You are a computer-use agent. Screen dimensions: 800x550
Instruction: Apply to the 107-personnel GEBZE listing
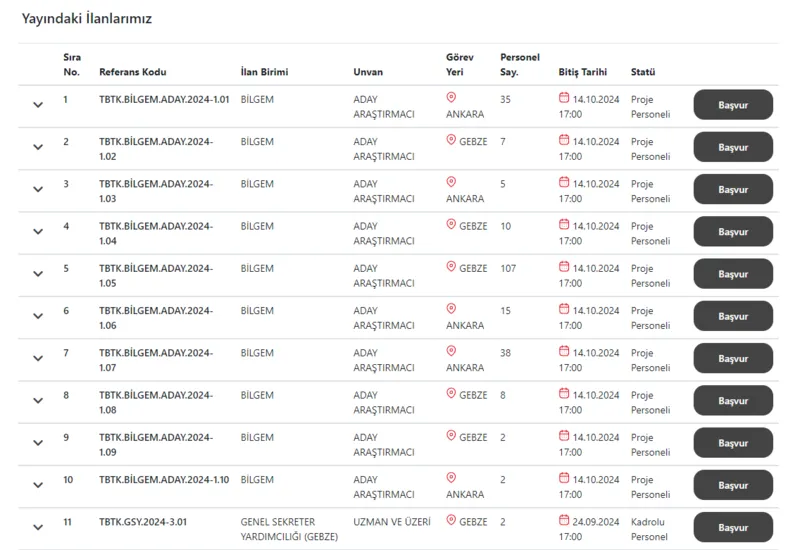click(x=733, y=274)
